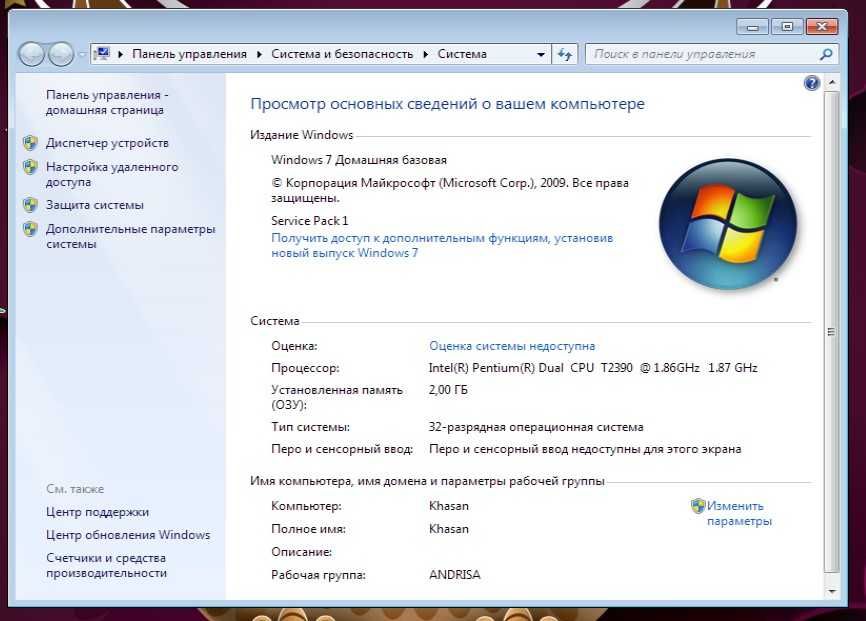Click the heading Просмотр основных сведений о вашем компьютере
This screenshot has height=621, width=866.
pyautogui.click(x=448, y=104)
